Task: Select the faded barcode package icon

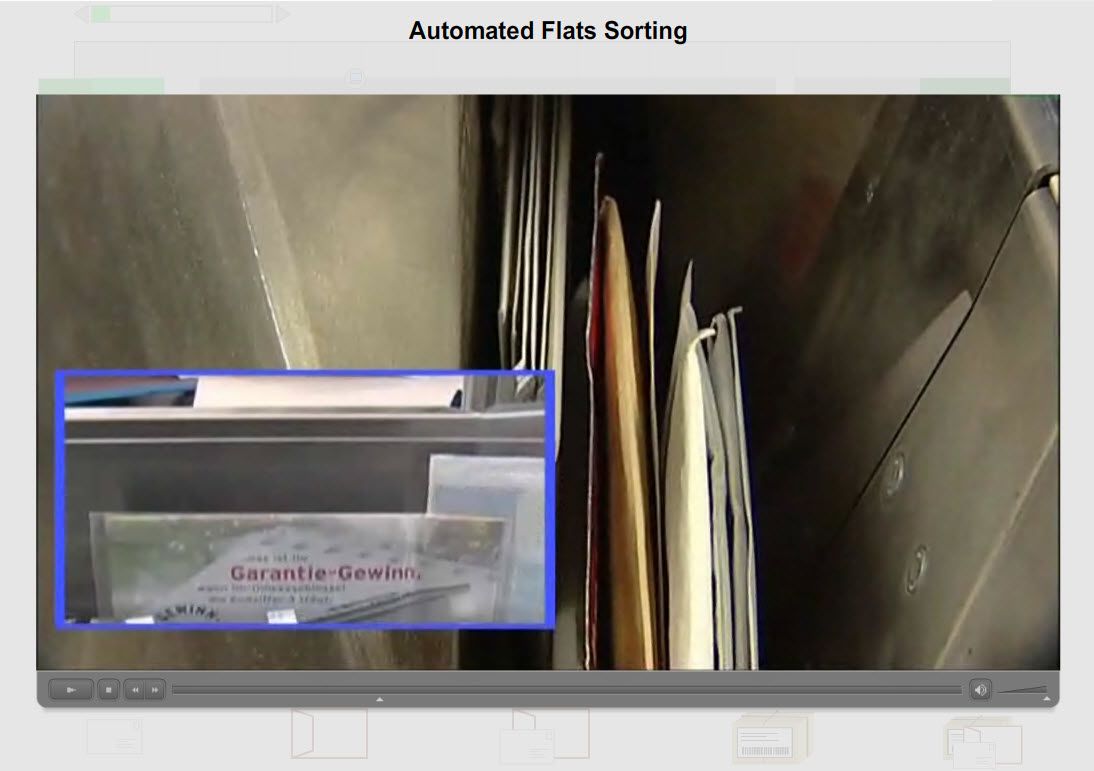Action: [x=771, y=738]
